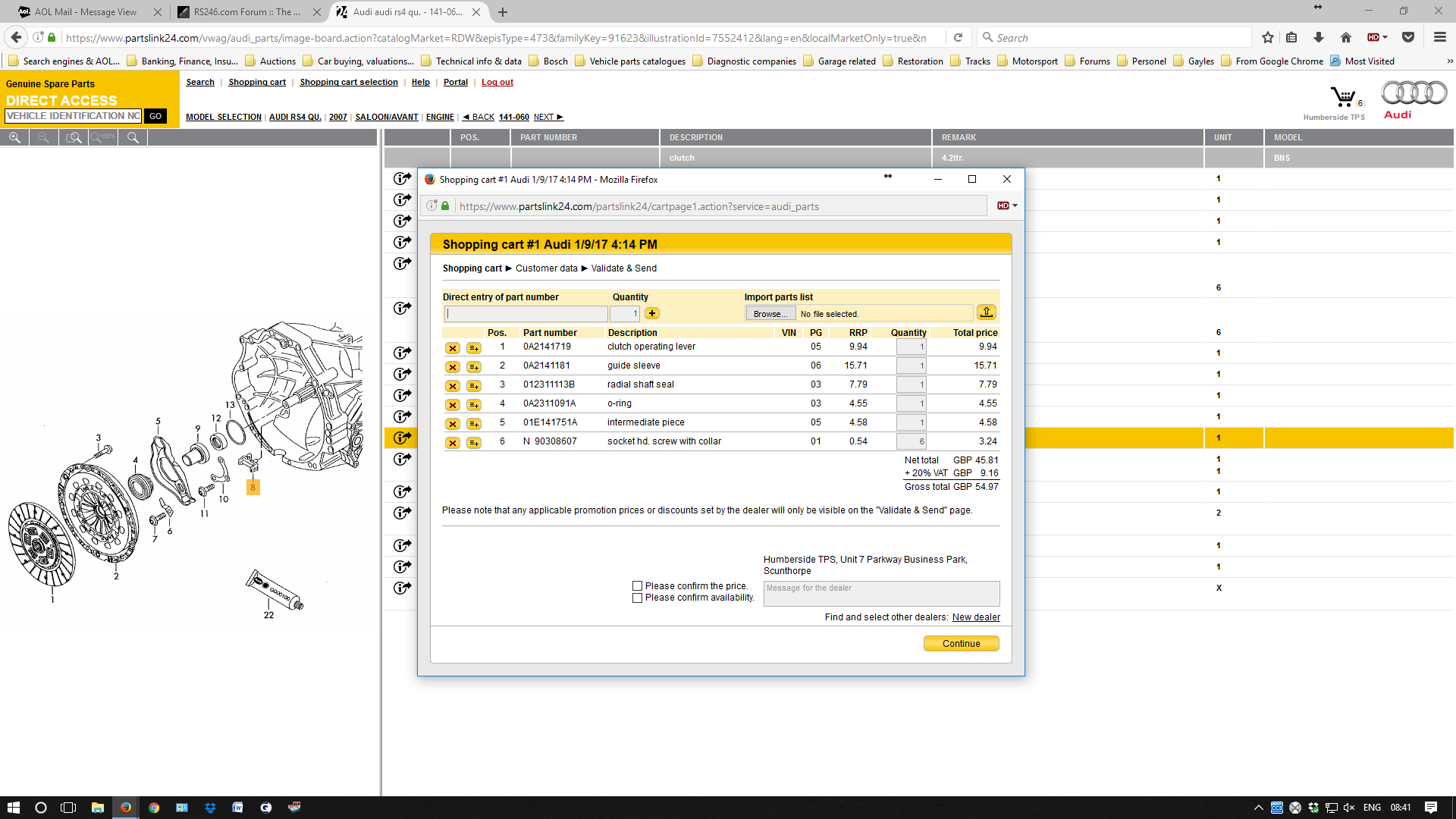Open a new Firefox tab

(503, 12)
